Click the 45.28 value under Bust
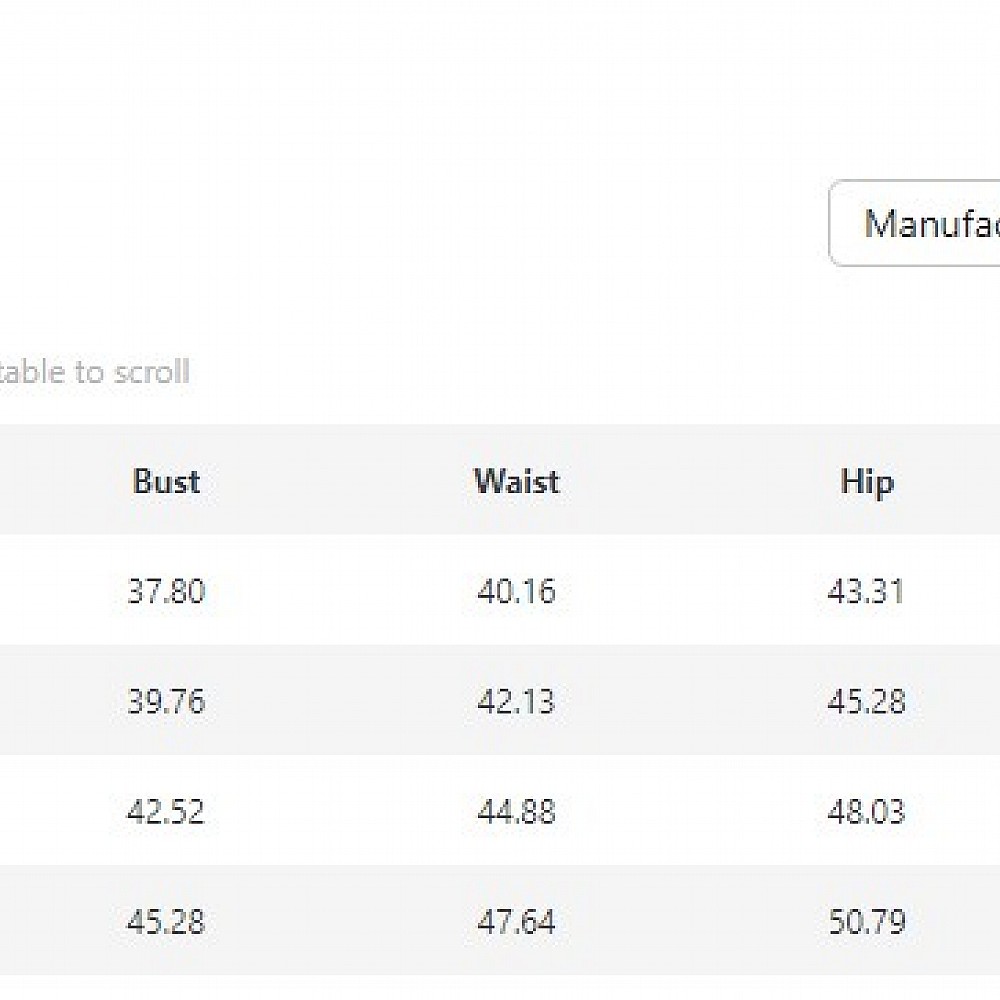The image size is (1000, 1000). coord(166,921)
